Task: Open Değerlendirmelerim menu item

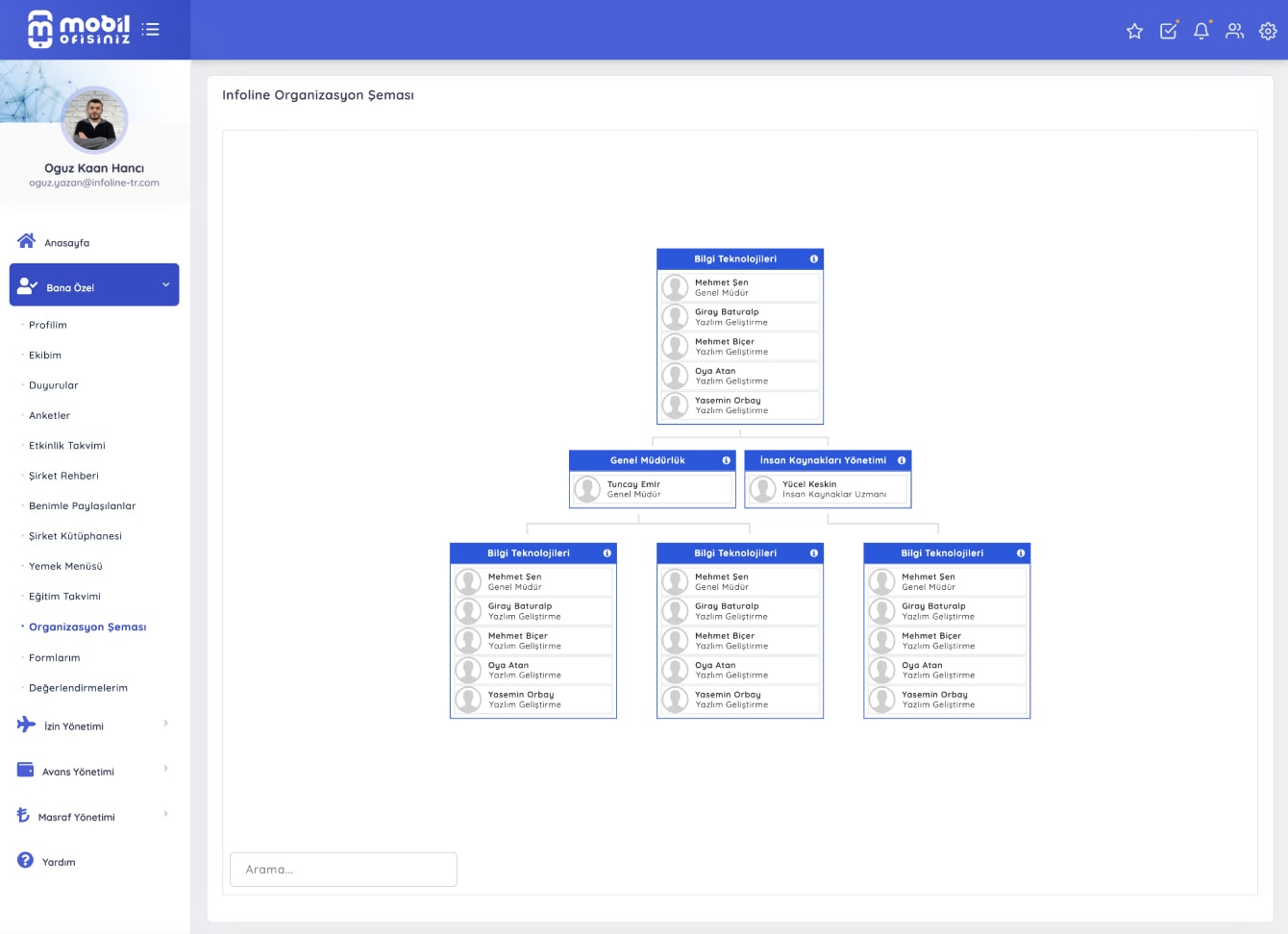Action: [x=79, y=688]
